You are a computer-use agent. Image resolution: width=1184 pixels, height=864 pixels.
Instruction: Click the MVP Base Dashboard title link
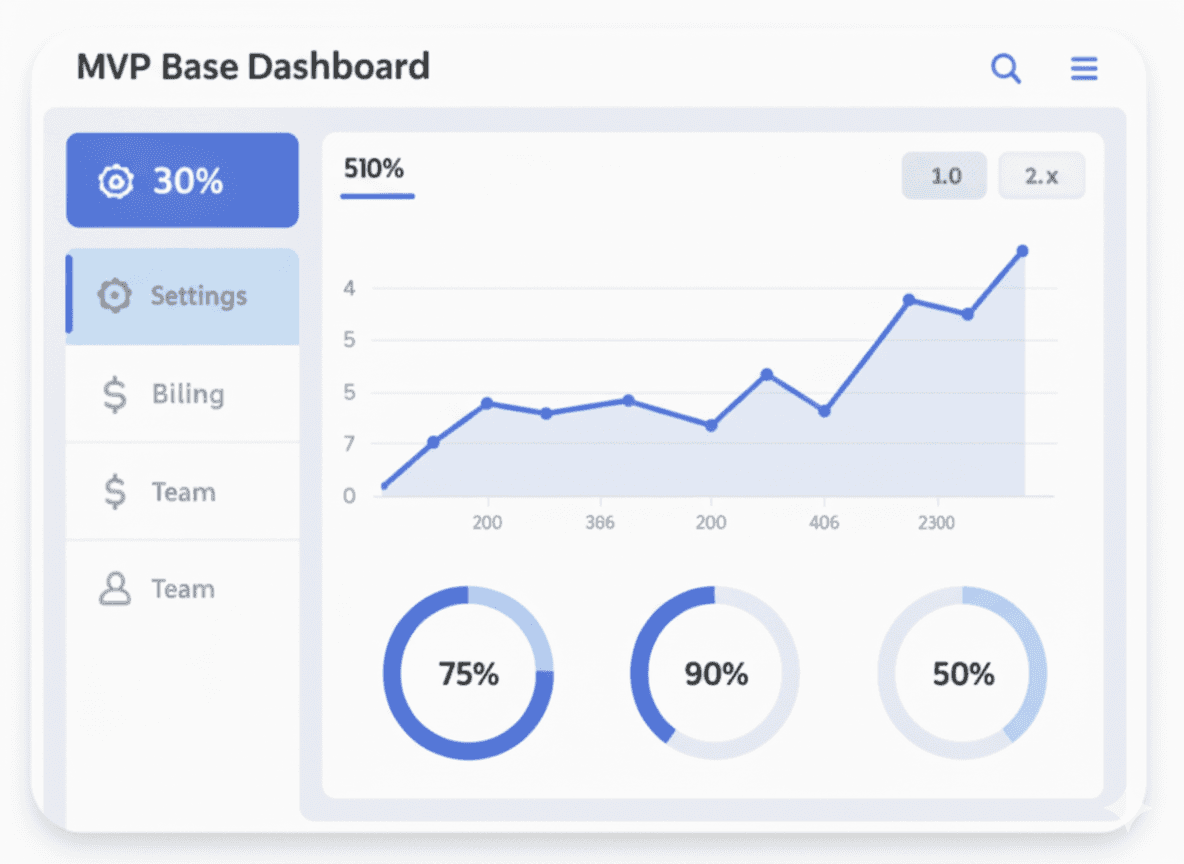[x=253, y=66]
